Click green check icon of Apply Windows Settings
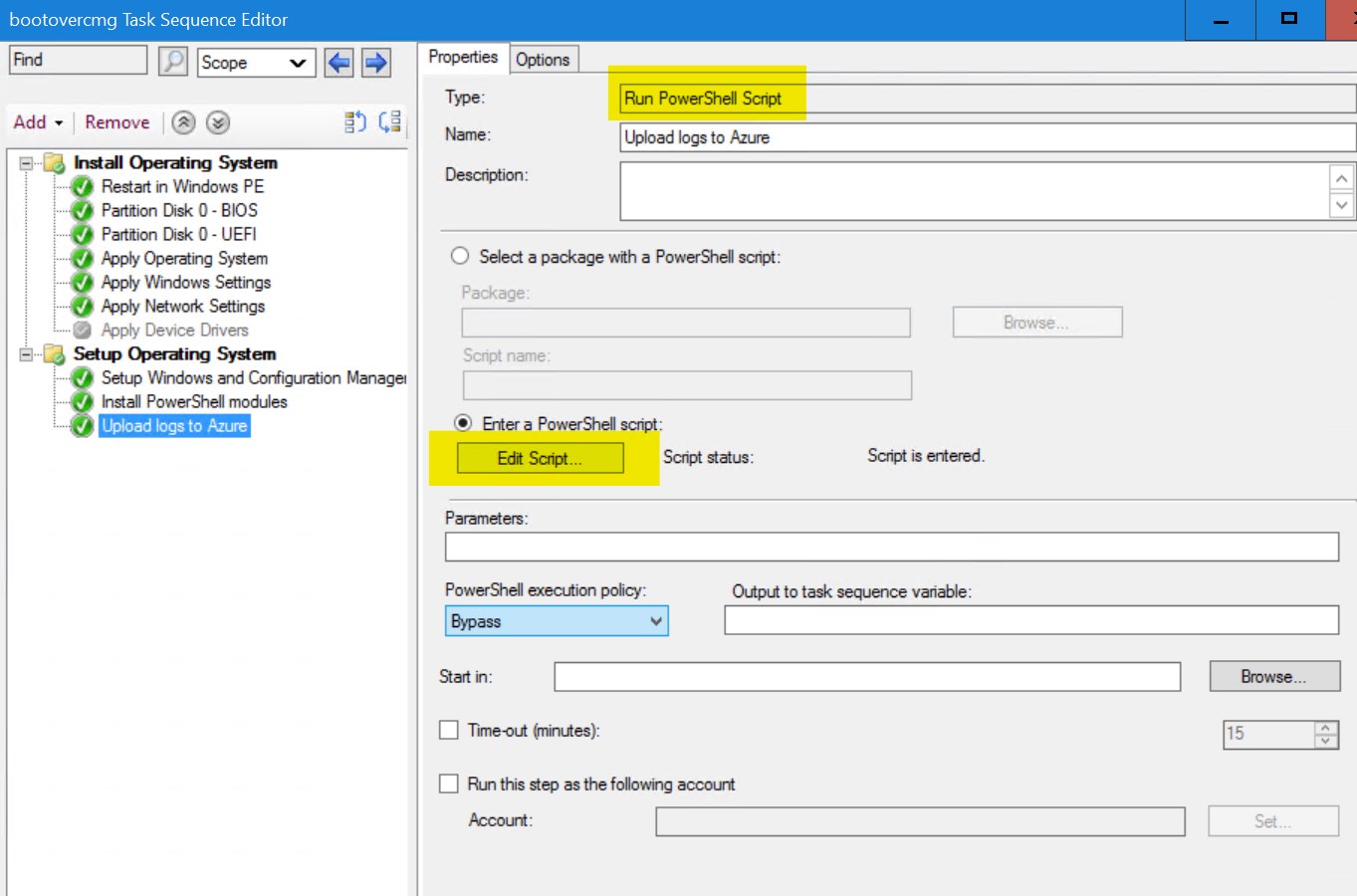 coord(83,282)
